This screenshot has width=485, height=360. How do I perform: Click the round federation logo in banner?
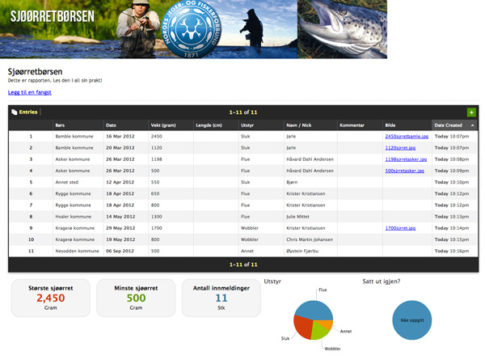(x=191, y=29)
